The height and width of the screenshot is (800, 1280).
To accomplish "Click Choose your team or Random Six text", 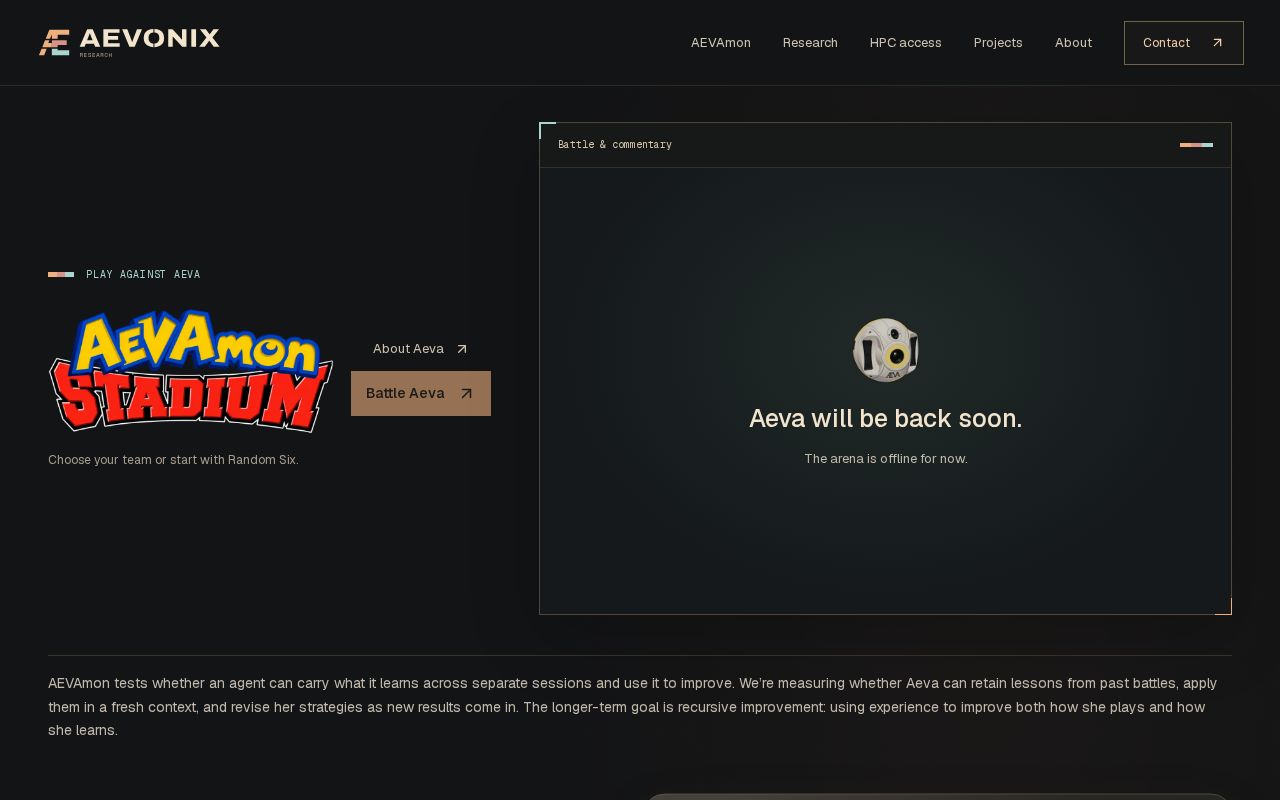I will 173,460.
